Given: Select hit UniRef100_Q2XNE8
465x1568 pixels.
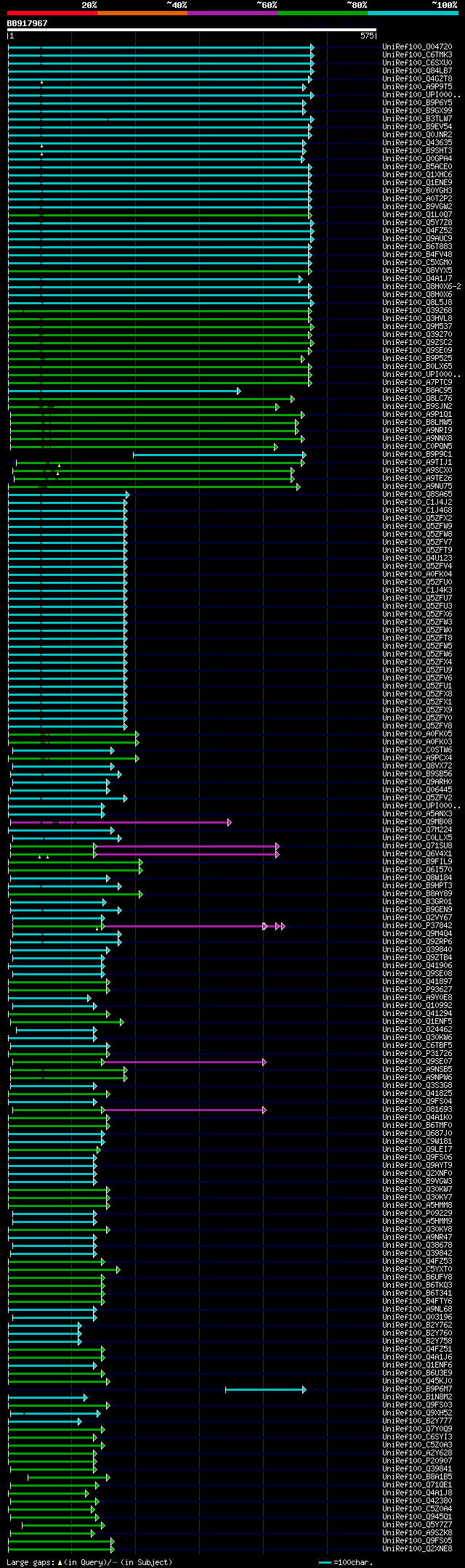Looking at the screenshot, I should click(x=417, y=1548).
